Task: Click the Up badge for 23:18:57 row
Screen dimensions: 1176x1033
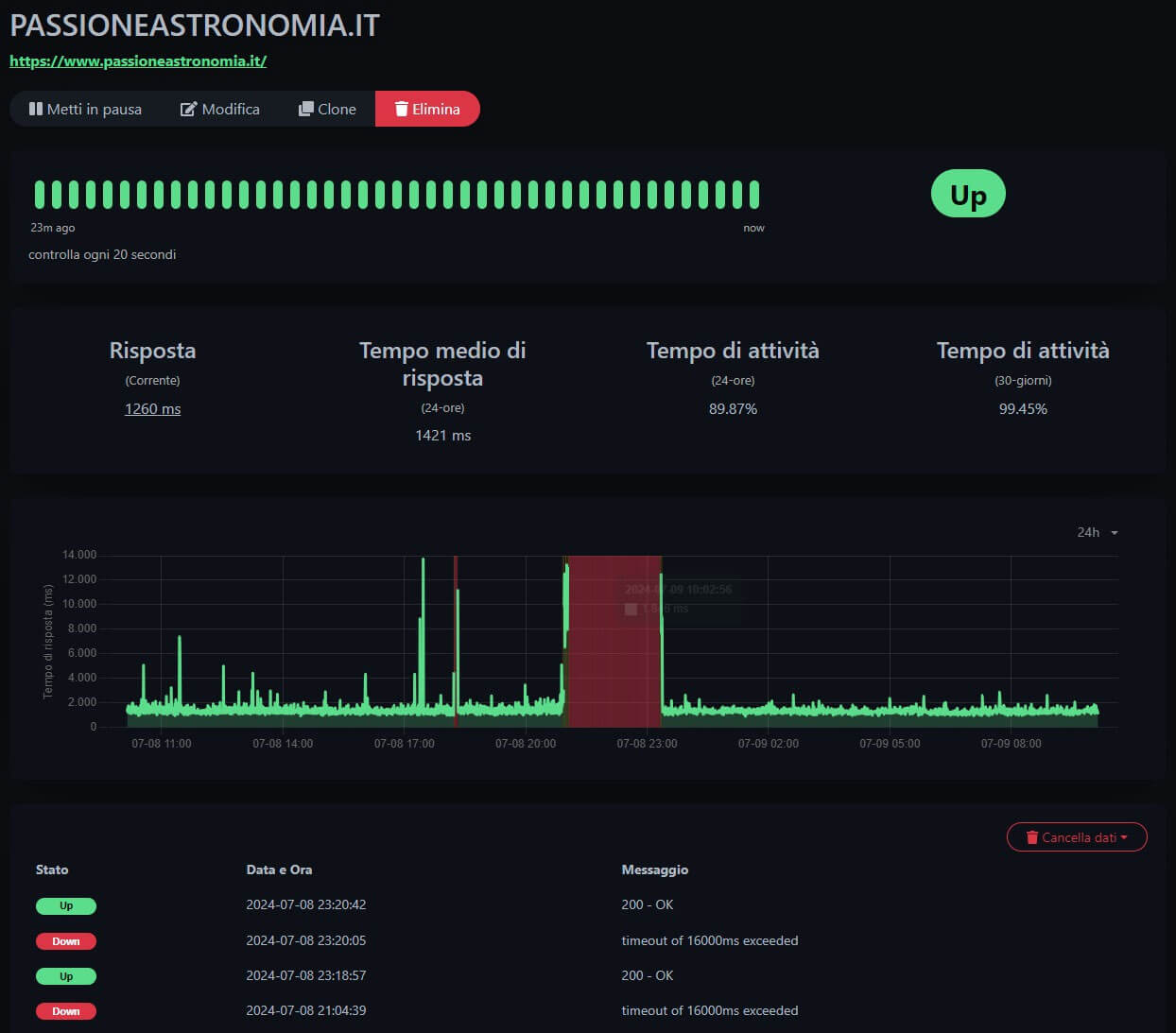Action: 66,976
